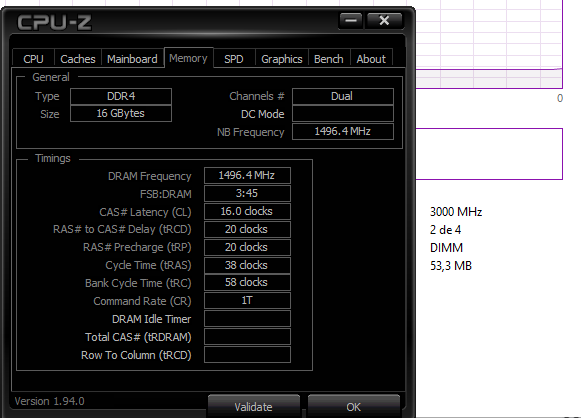Go to the SPD tab
The width and height of the screenshot is (581, 418).
[x=234, y=59]
